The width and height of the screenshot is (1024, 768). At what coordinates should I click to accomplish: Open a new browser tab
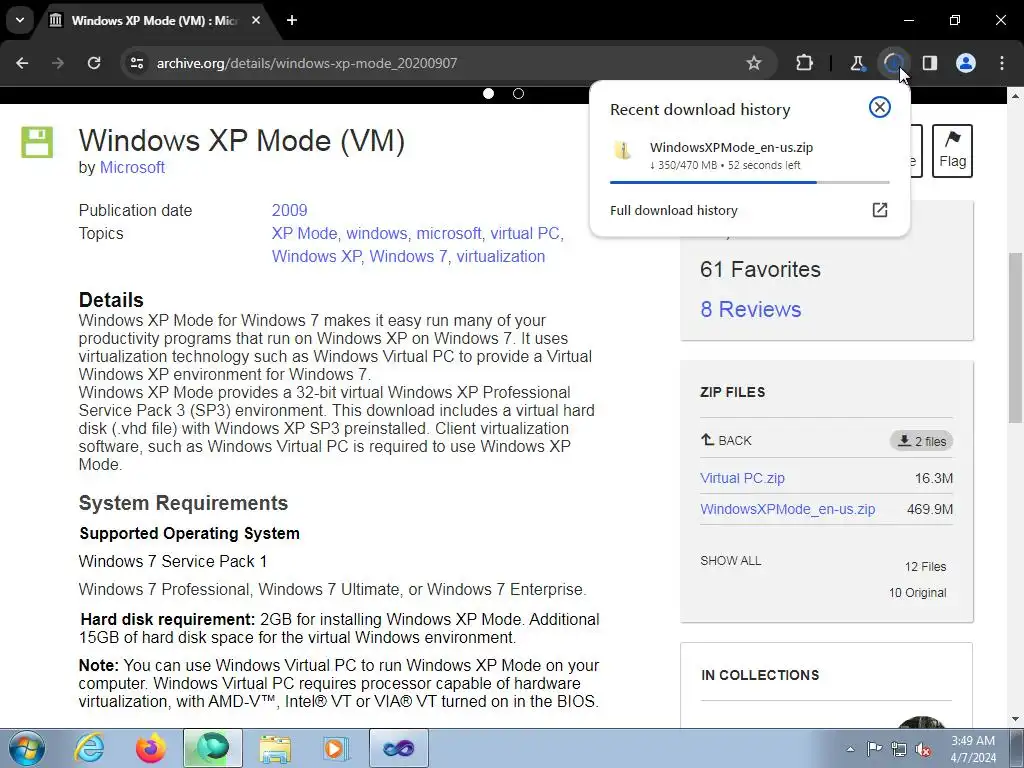tap(292, 20)
